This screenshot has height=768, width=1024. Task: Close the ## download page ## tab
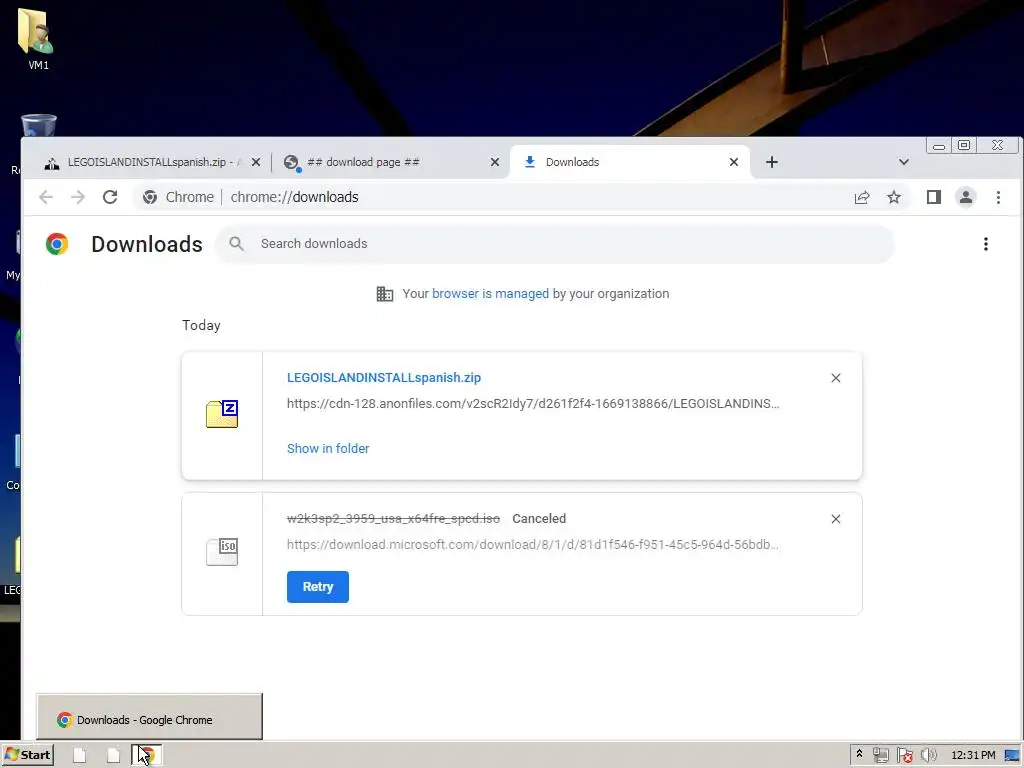[495, 162]
